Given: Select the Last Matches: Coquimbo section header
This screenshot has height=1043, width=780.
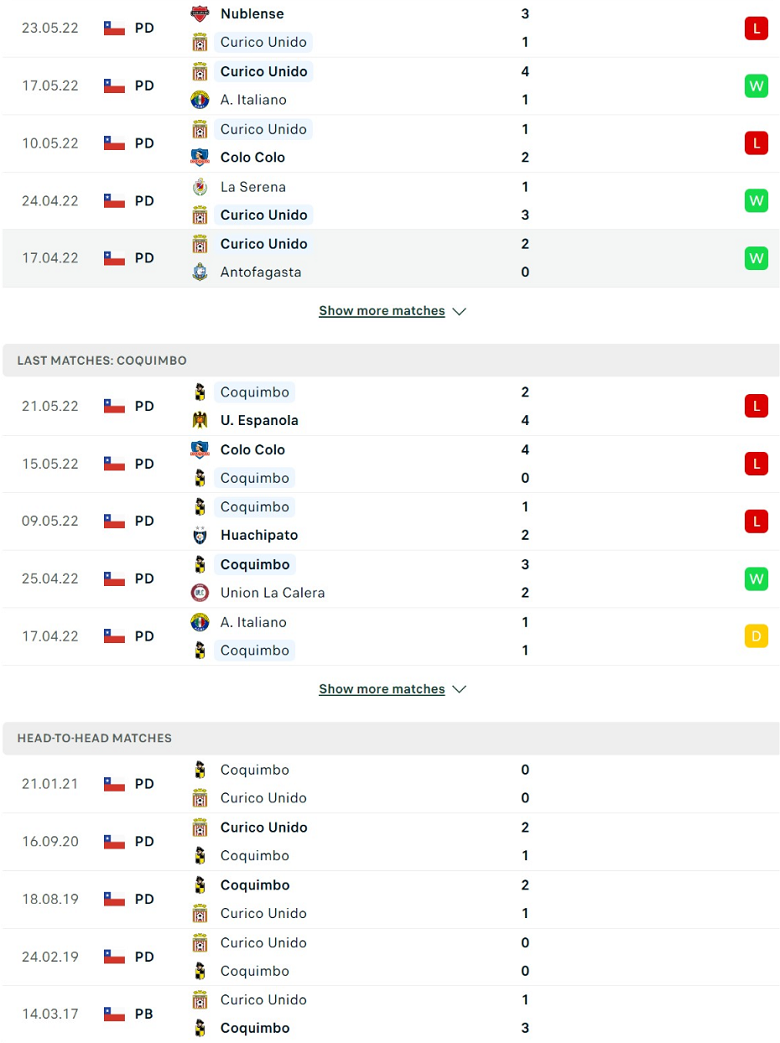Looking at the screenshot, I should 390,361.
